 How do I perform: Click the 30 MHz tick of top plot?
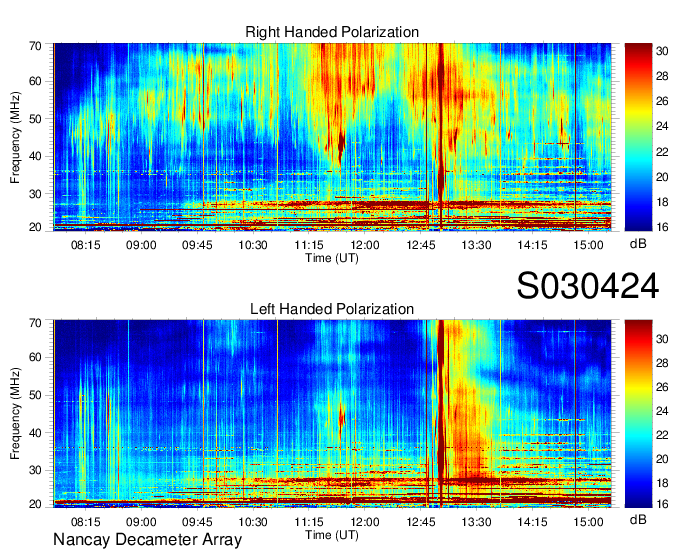[x=35, y=194]
